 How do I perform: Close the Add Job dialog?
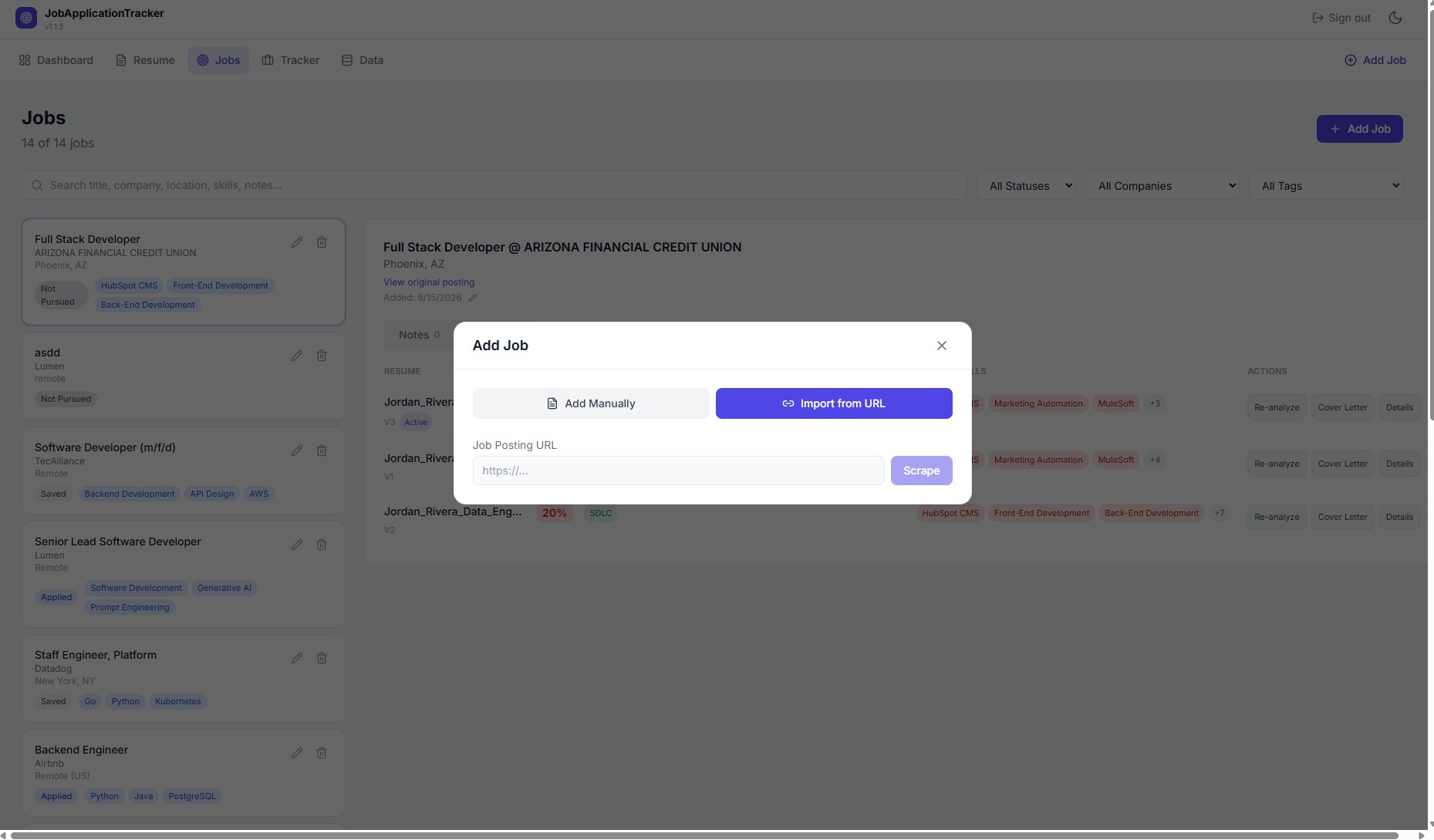click(x=941, y=346)
